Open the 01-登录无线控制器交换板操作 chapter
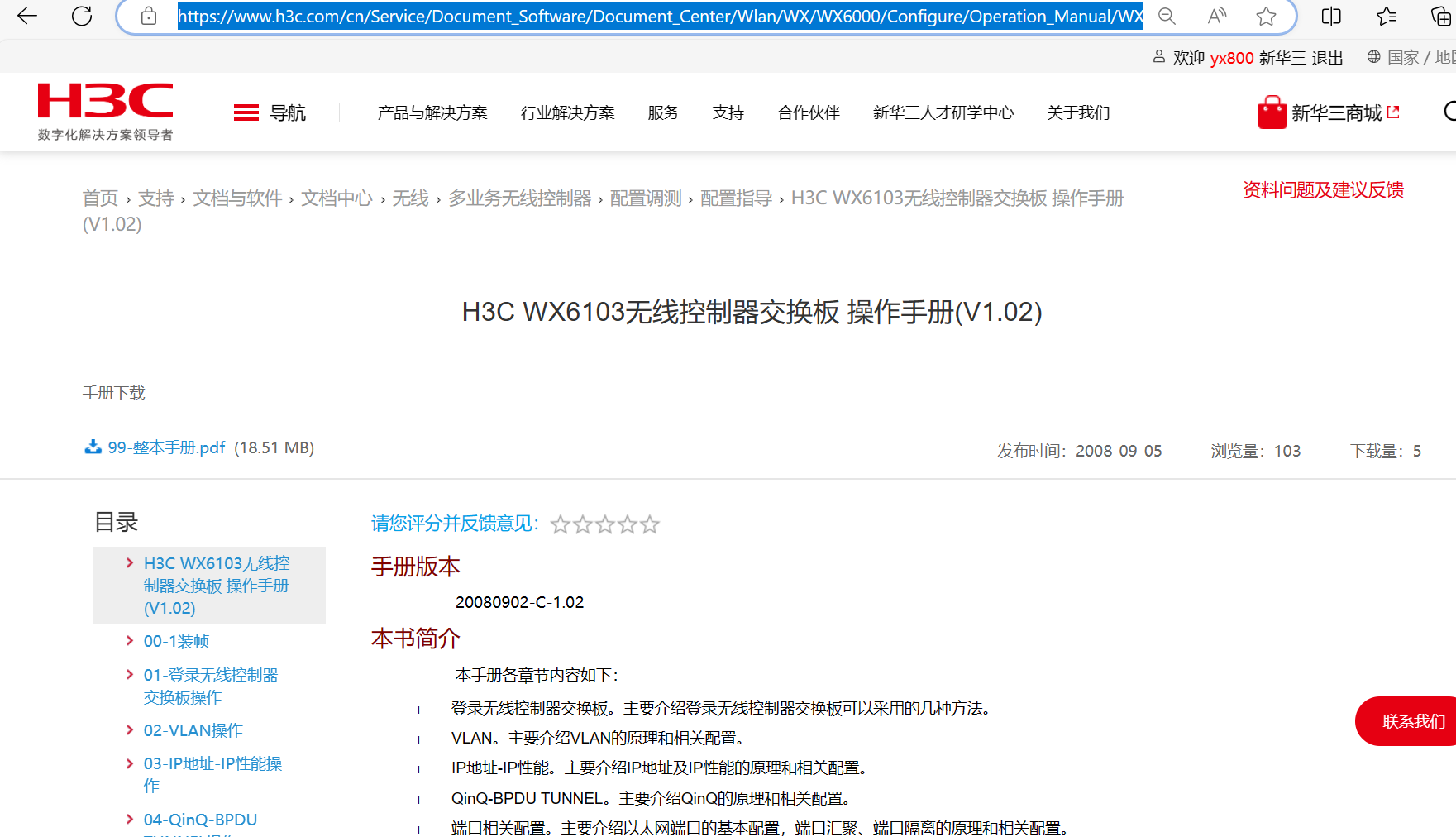This screenshot has height=837, width=1456. tap(211, 686)
